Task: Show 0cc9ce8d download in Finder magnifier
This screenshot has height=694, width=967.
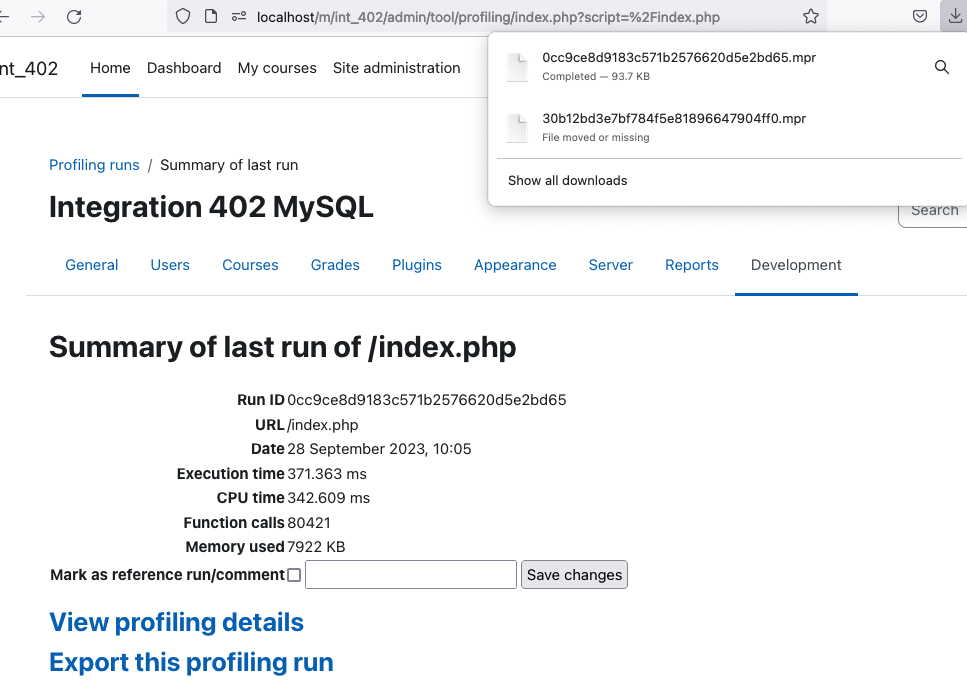Action: click(x=941, y=67)
